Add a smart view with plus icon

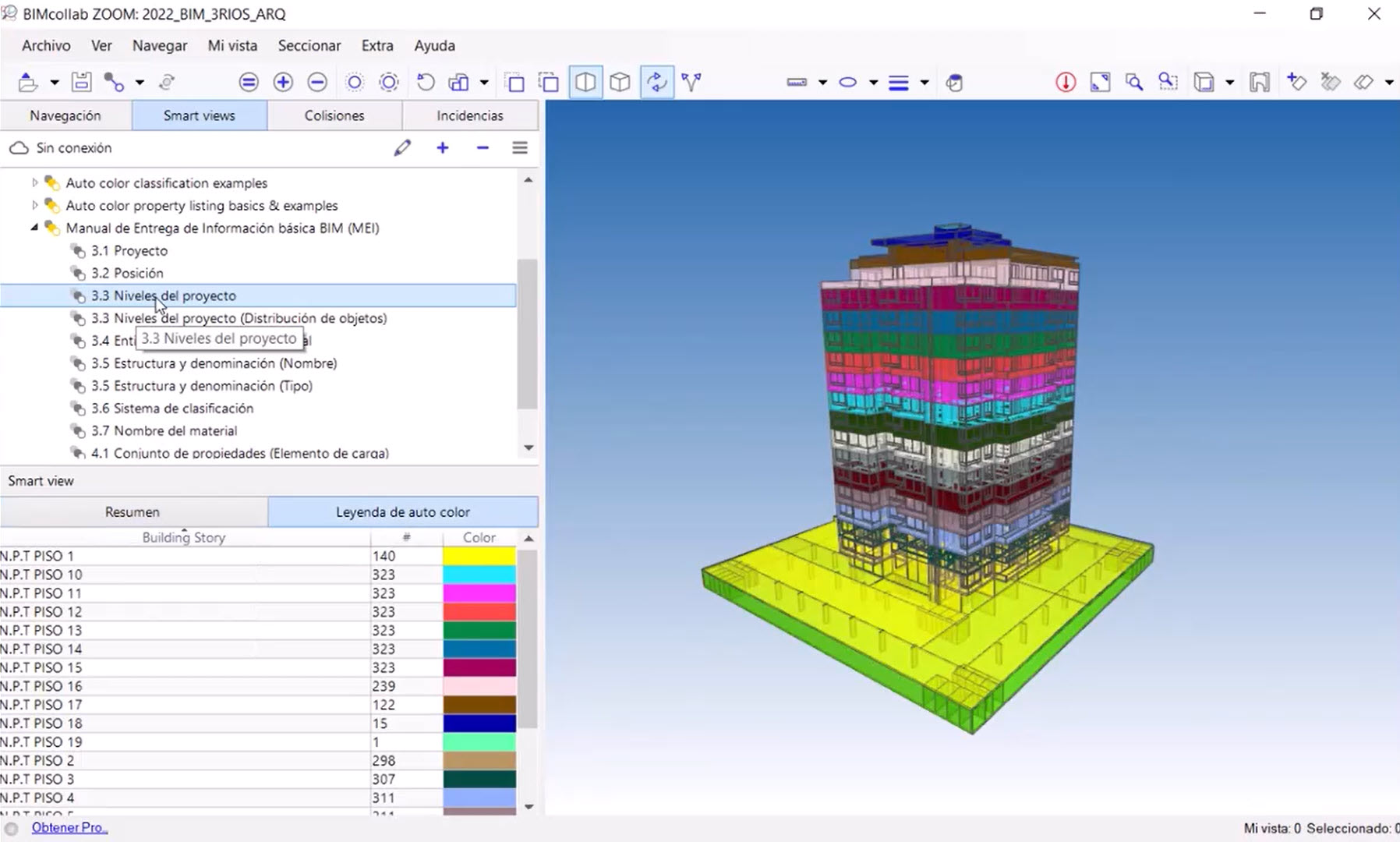click(443, 148)
